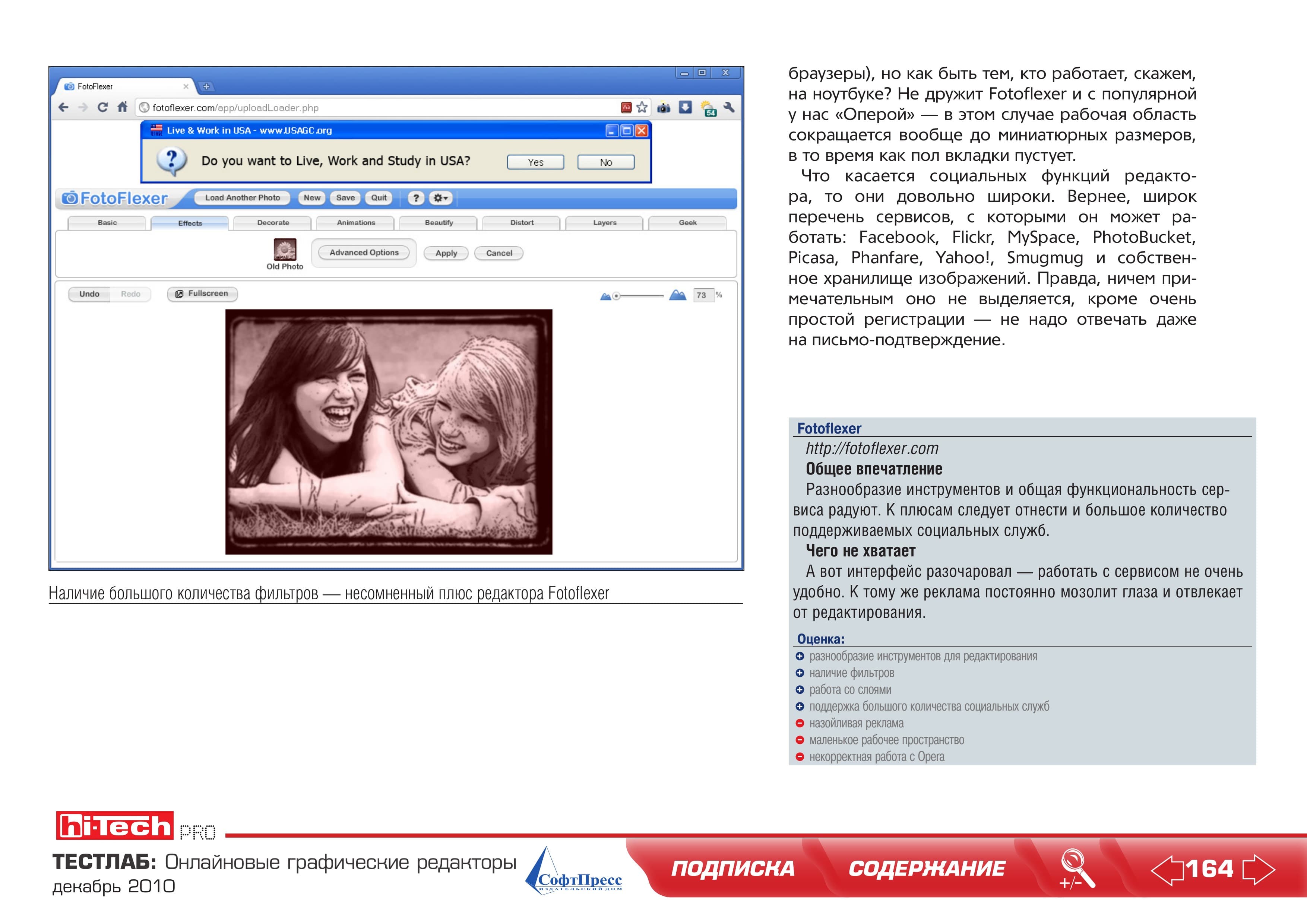This screenshot has width=1307, height=924.
Task: Click the red translate extension icon
Action: (x=626, y=107)
